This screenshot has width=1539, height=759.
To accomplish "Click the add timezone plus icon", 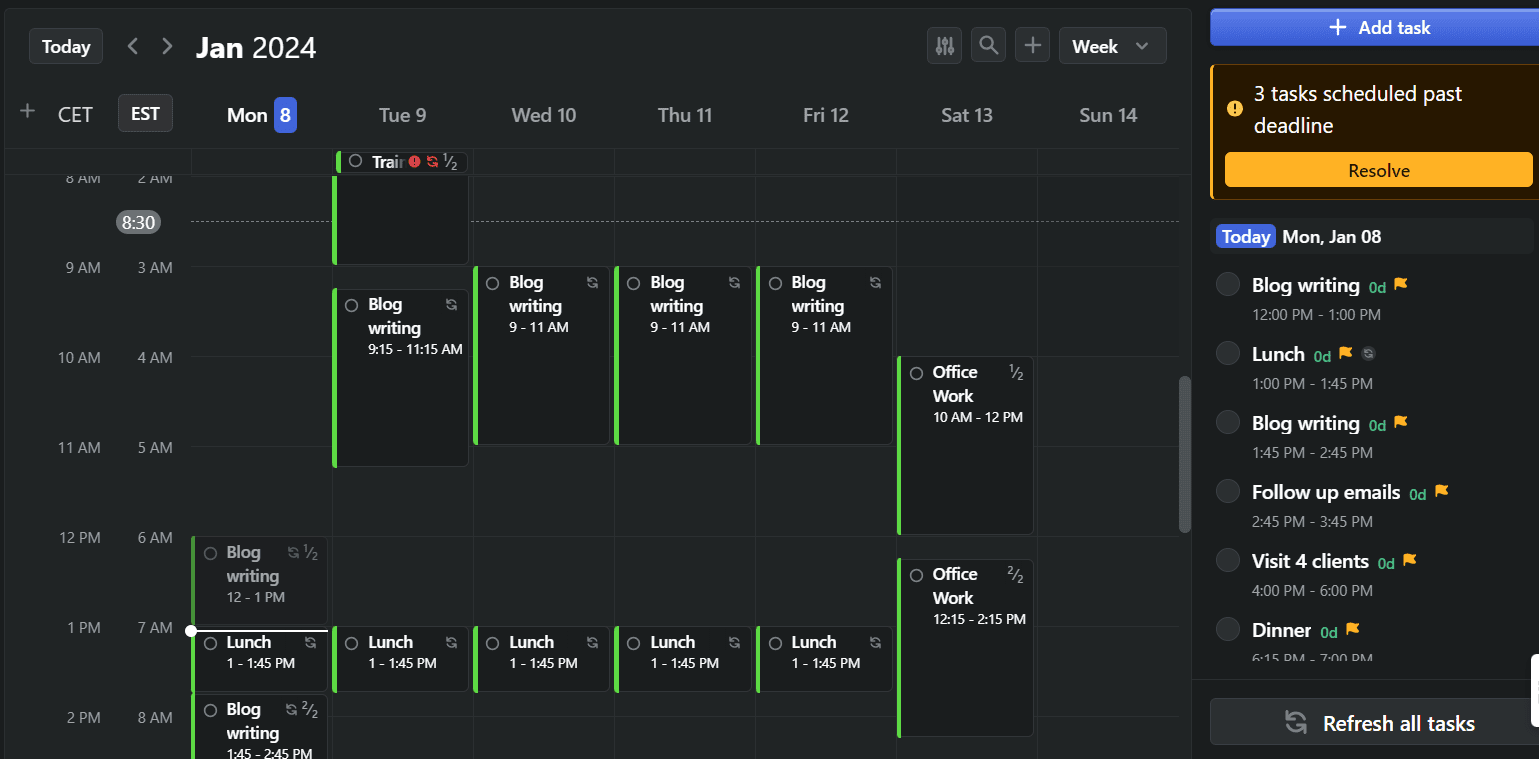I will (28, 112).
